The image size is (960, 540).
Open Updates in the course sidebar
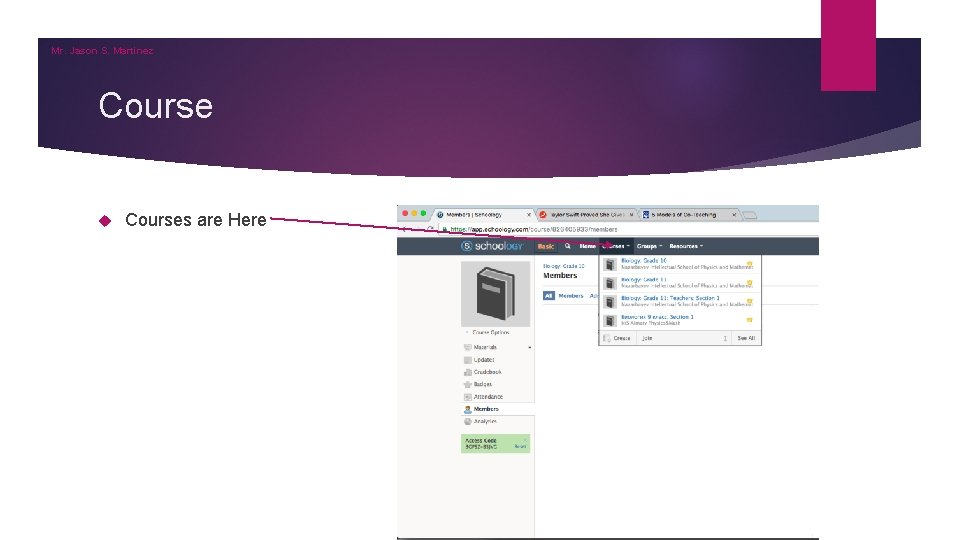point(479,360)
